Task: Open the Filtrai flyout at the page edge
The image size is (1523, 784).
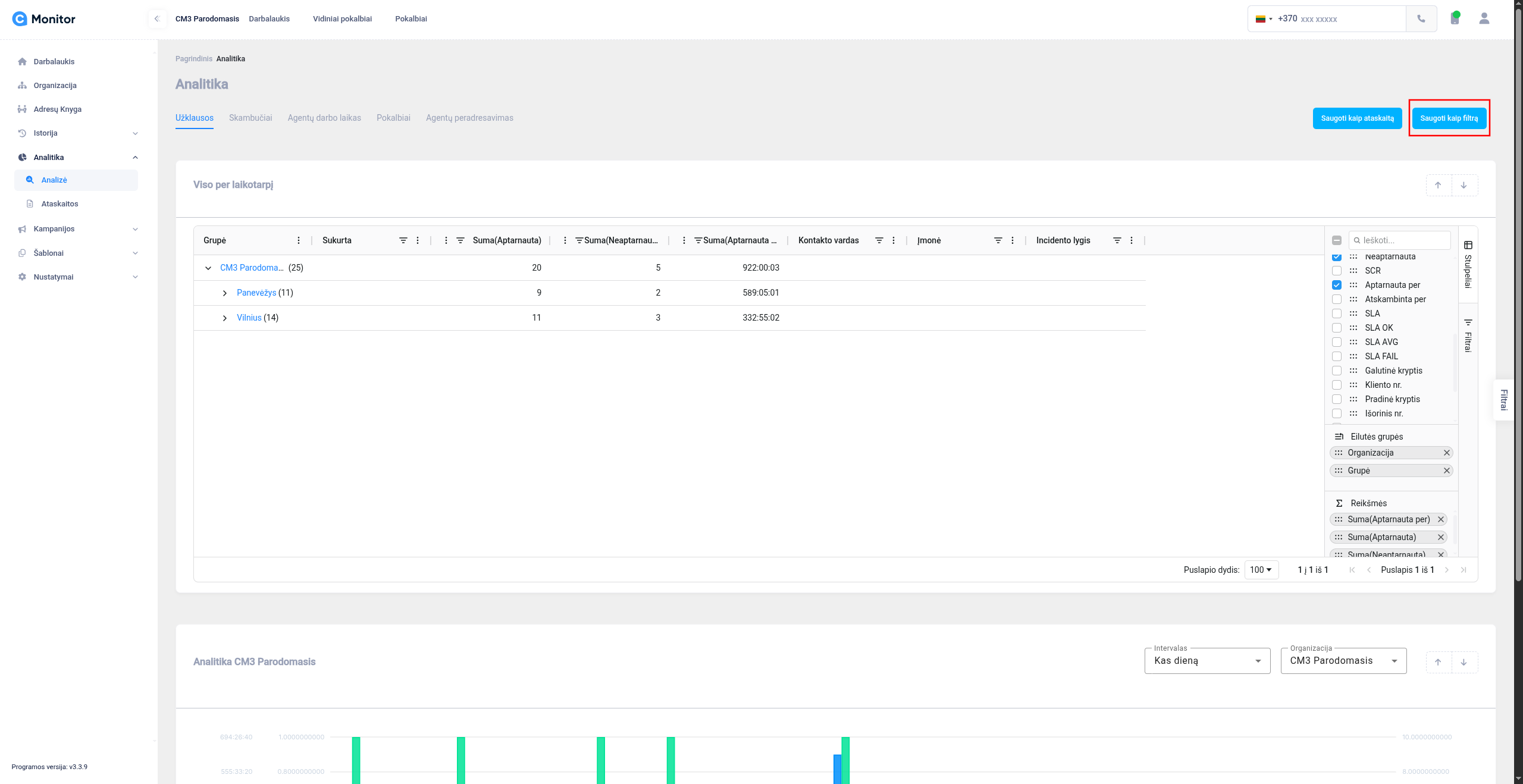Action: point(1503,400)
